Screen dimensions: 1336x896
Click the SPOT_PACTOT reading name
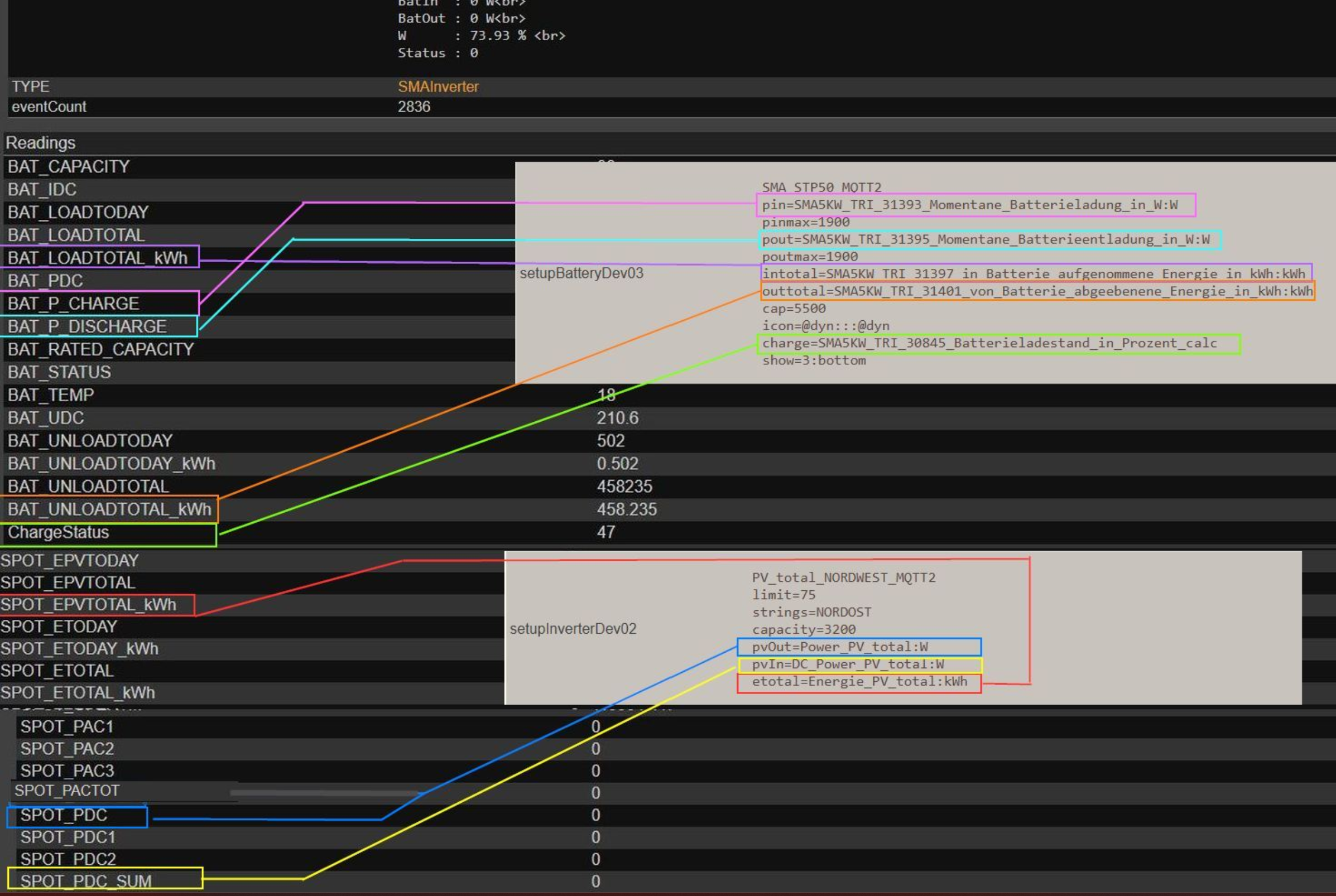tap(67, 791)
